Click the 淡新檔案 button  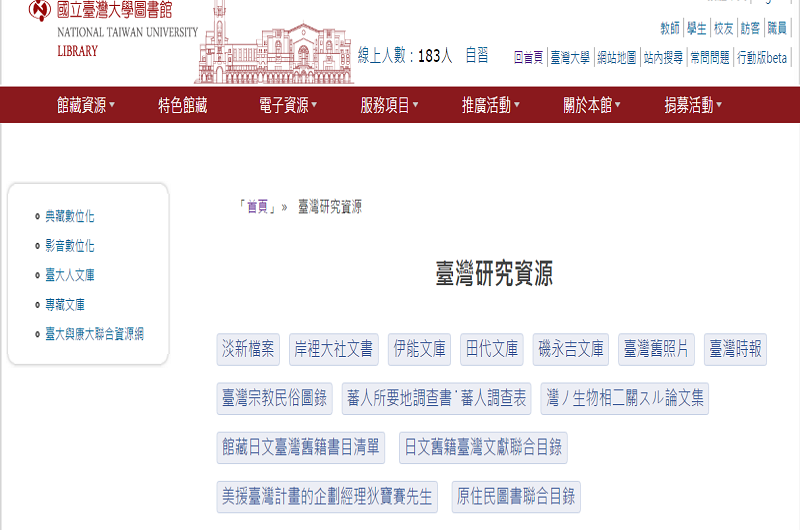[248, 349]
